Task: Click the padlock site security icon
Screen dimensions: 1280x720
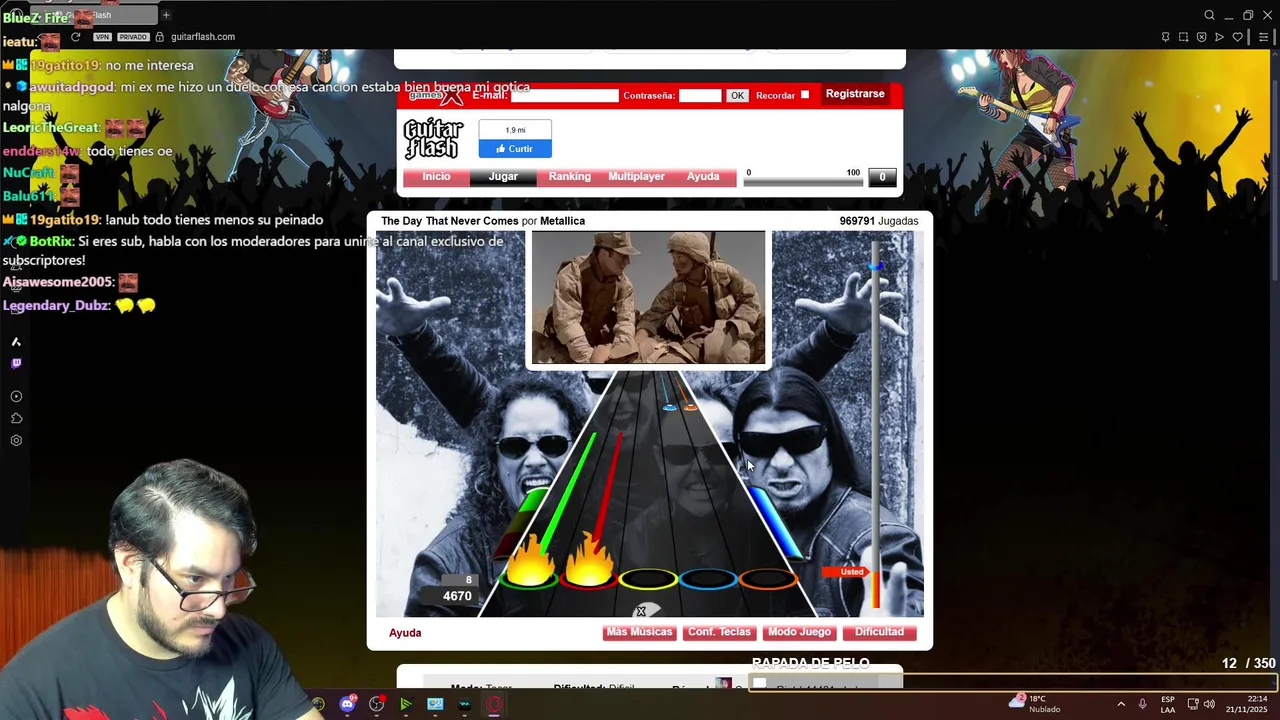Action: pos(160,37)
